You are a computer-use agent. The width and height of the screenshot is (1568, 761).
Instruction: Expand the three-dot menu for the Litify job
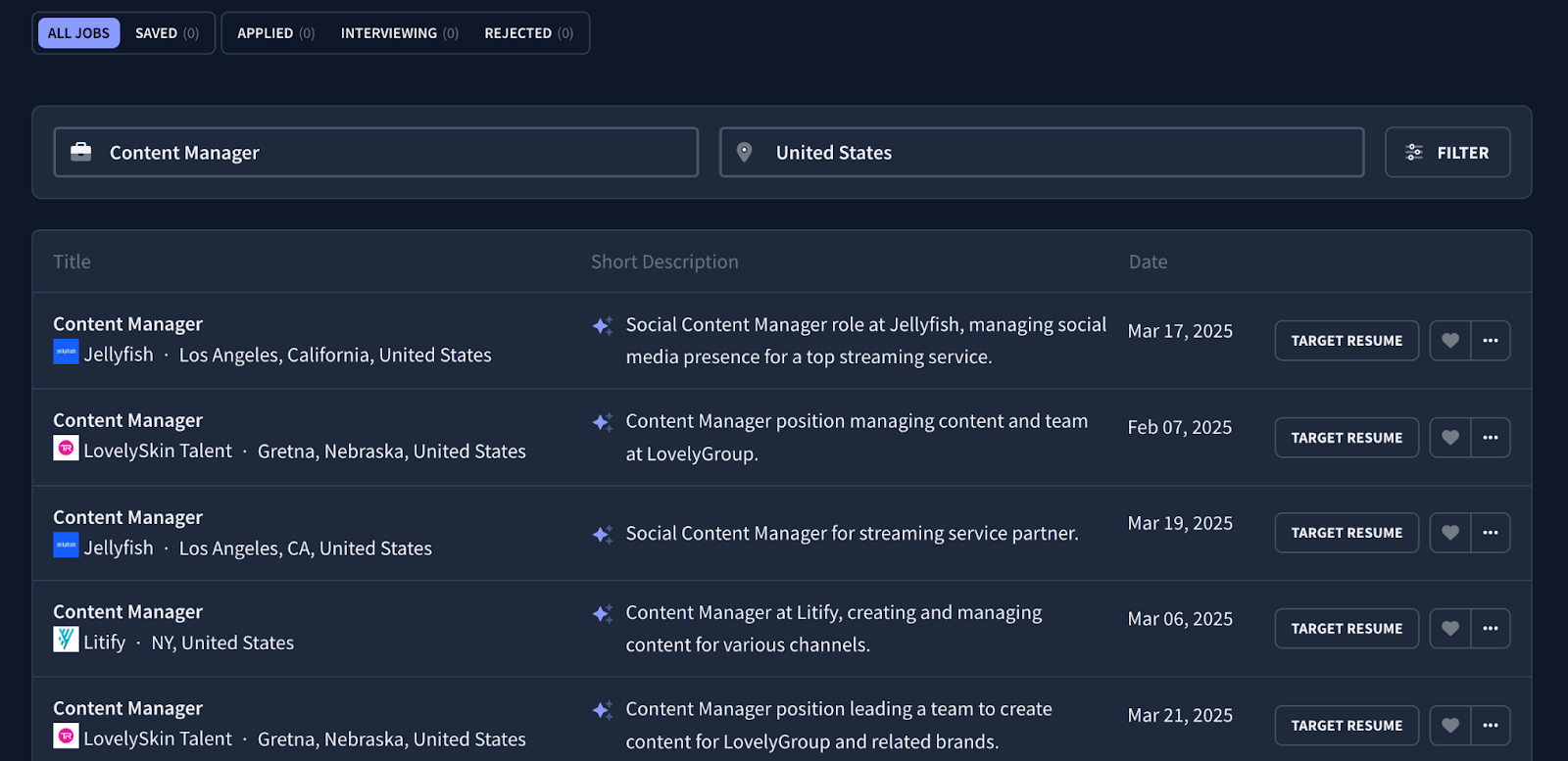click(1491, 629)
